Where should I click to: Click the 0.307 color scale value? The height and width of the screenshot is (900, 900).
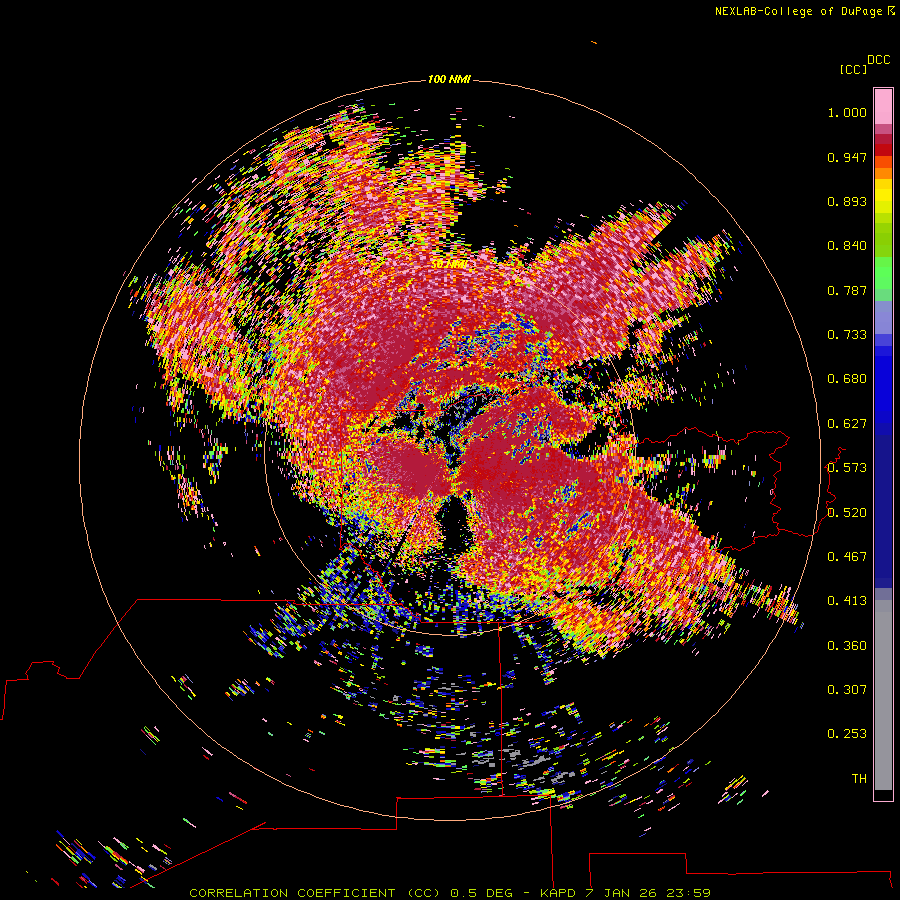tap(847, 690)
